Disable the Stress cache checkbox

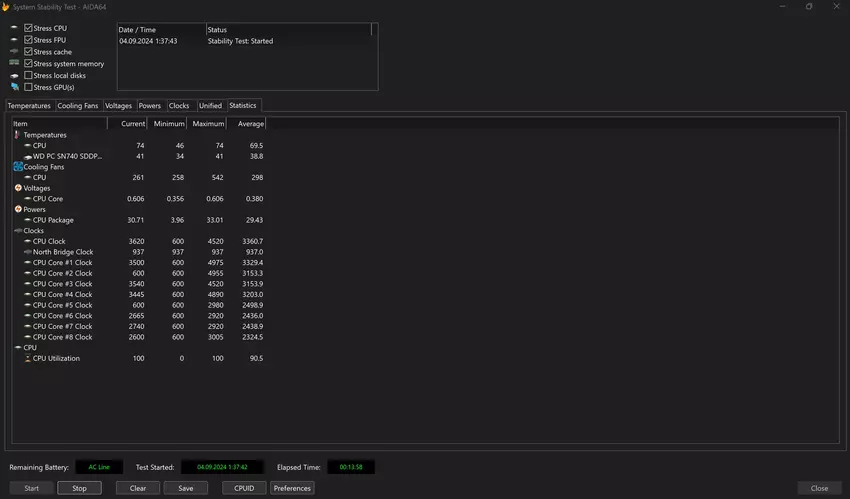point(28,52)
